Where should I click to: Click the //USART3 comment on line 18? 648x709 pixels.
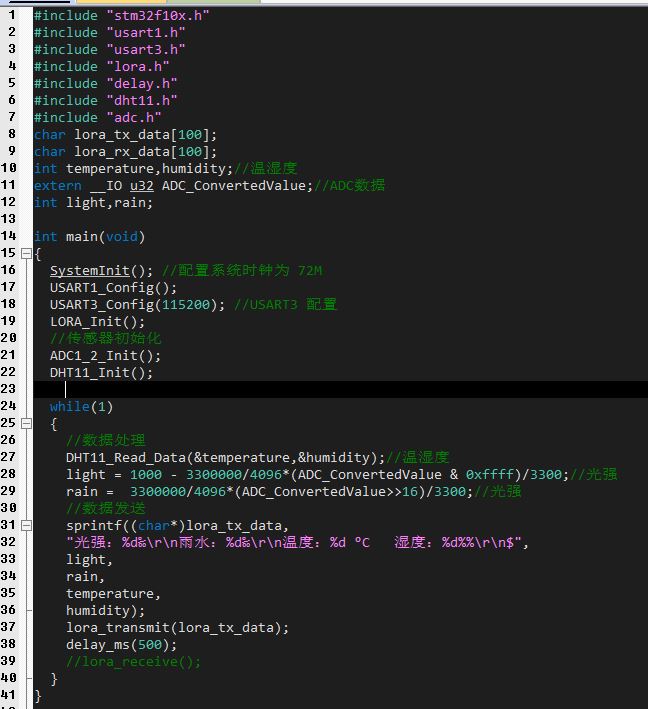(x=285, y=305)
